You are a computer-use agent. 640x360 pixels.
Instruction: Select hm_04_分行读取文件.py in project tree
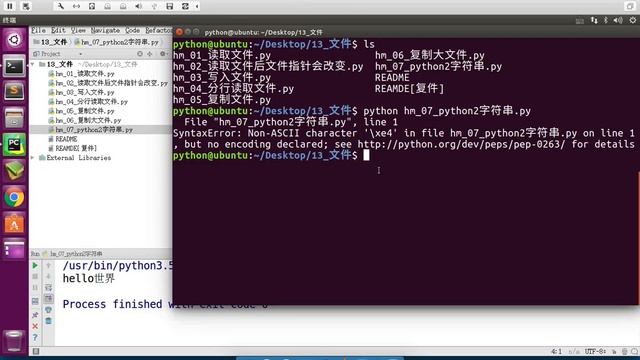[88, 102]
